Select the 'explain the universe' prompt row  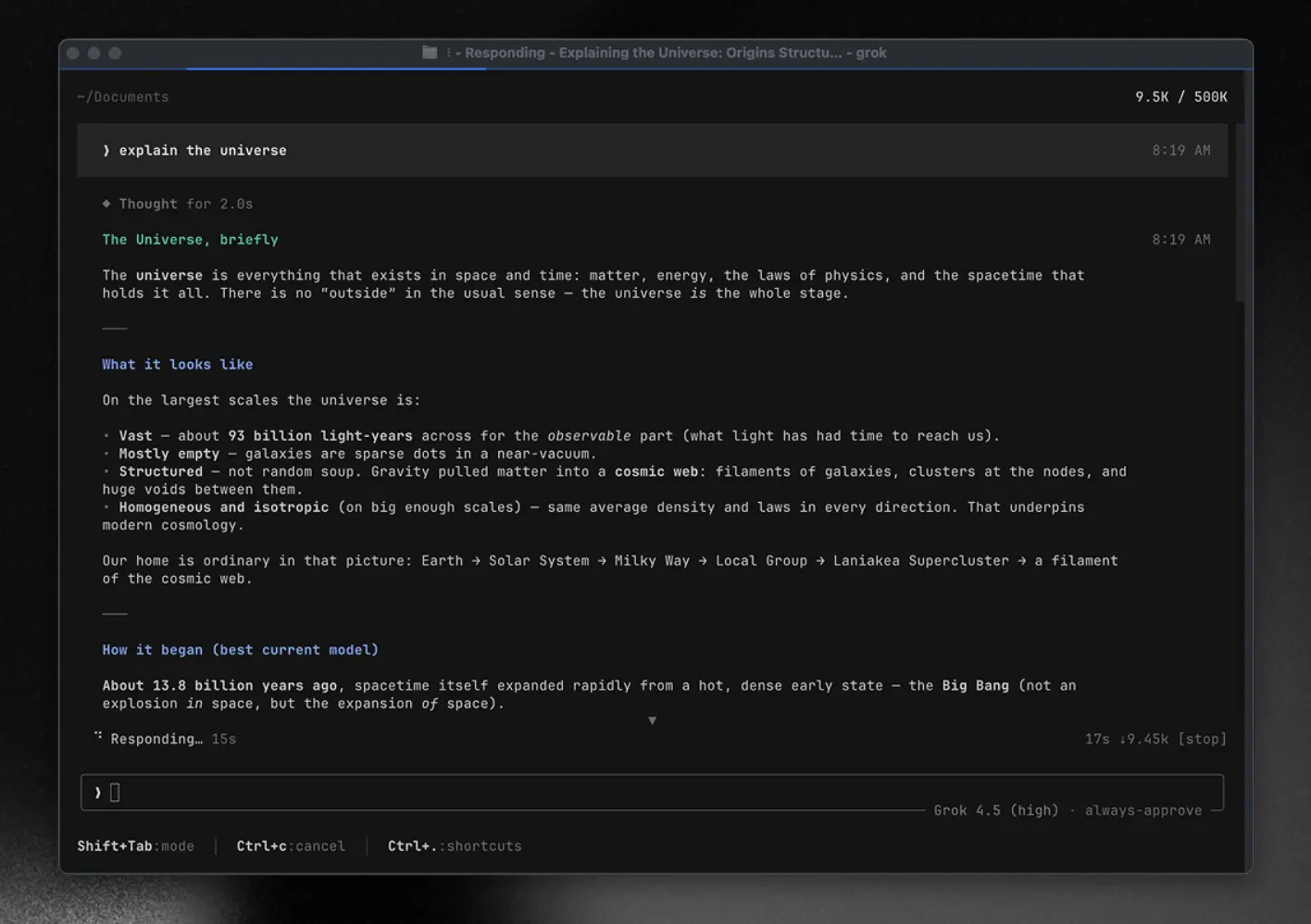[652, 150]
